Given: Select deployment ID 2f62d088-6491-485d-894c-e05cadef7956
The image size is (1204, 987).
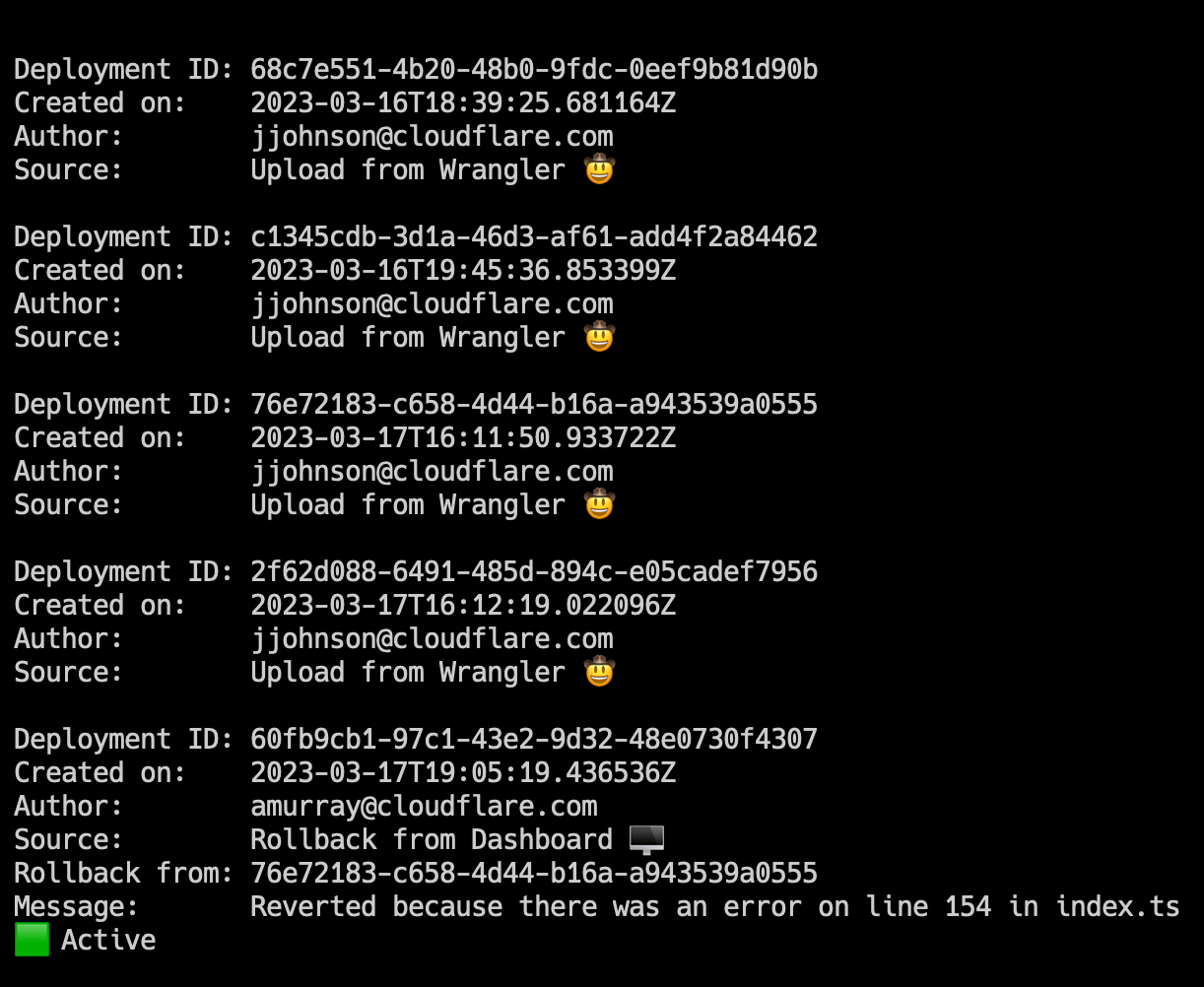Looking at the screenshot, I should (x=534, y=572).
